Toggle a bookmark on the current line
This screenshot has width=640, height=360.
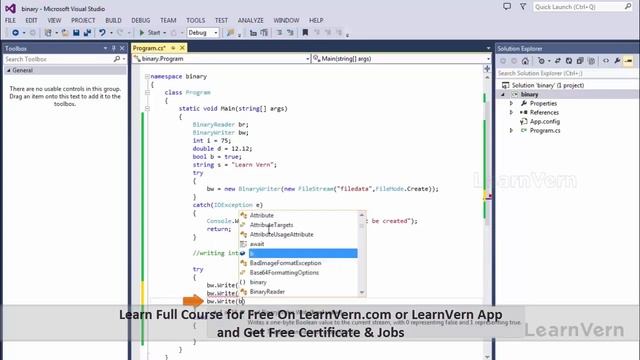pyautogui.click(x=305, y=33)
